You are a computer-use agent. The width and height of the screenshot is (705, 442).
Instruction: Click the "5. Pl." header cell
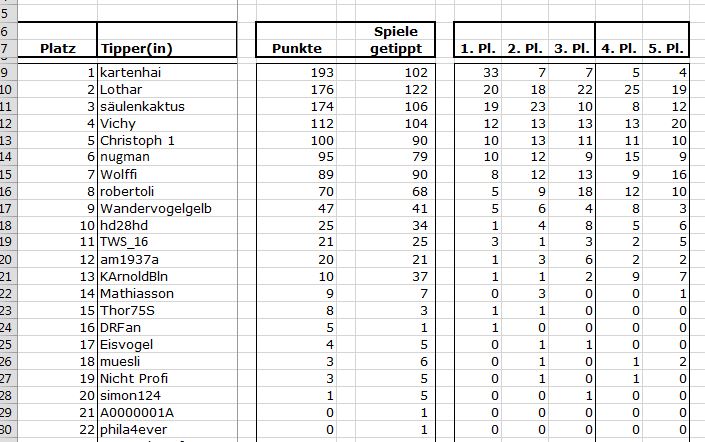coord(666,48)
